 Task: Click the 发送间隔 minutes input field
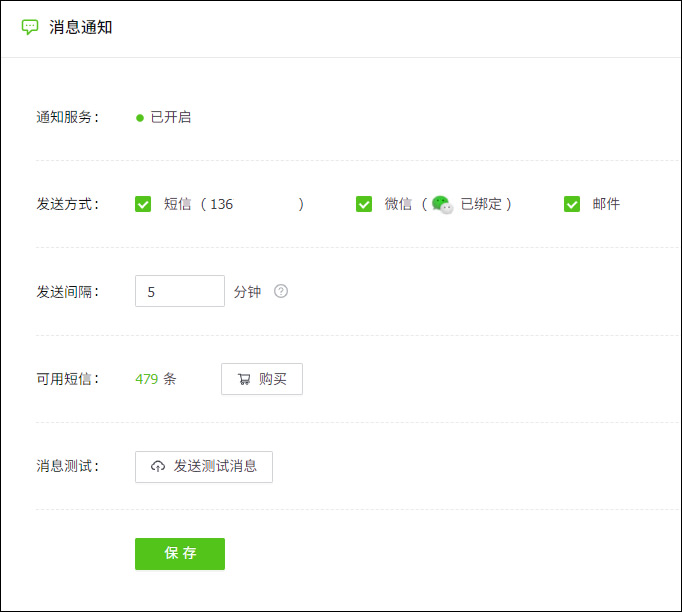[180, 291]
